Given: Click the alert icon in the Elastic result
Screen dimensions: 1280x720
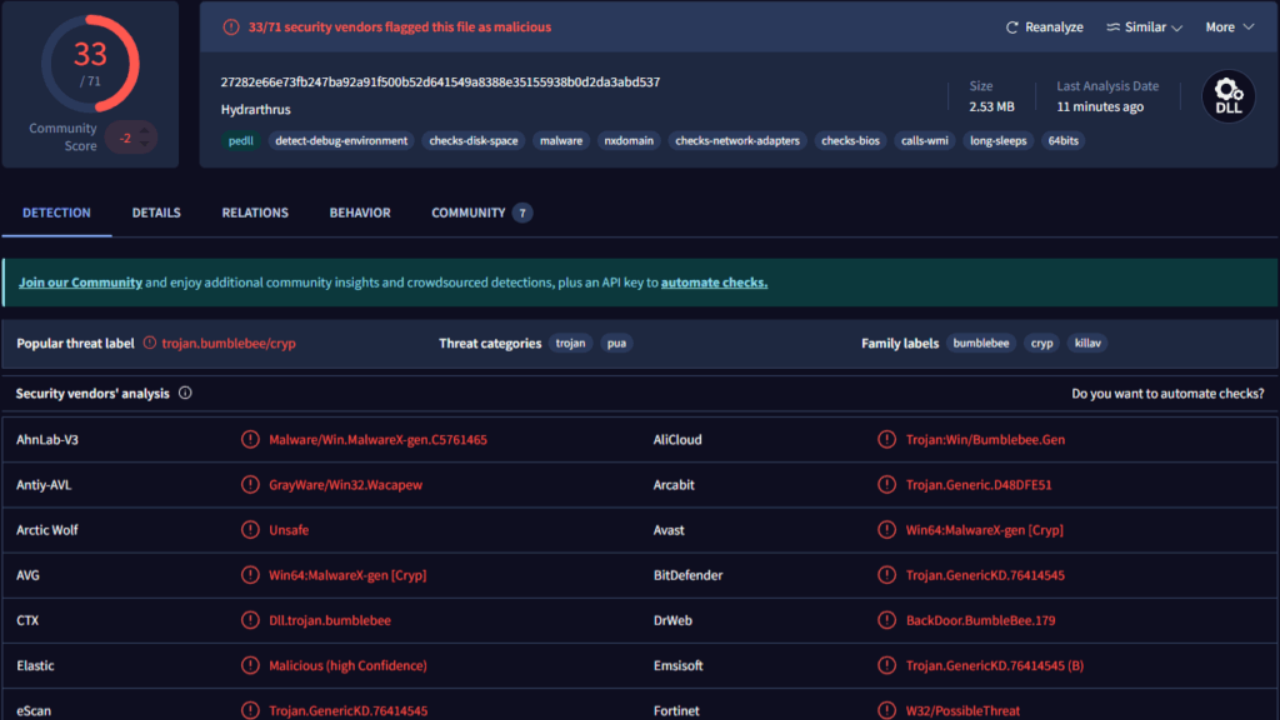Looking at the screenshot, I should [250, 666].
